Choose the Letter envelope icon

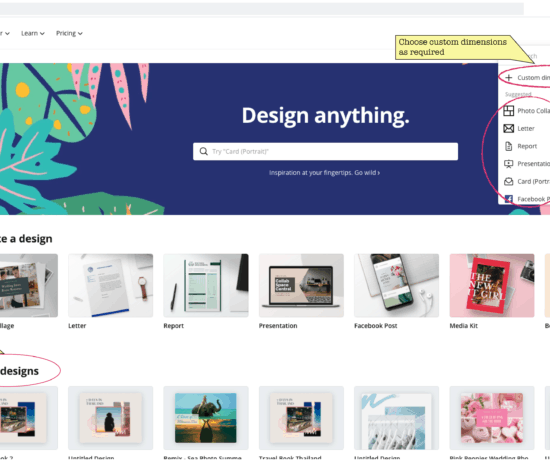click(509, 128)
